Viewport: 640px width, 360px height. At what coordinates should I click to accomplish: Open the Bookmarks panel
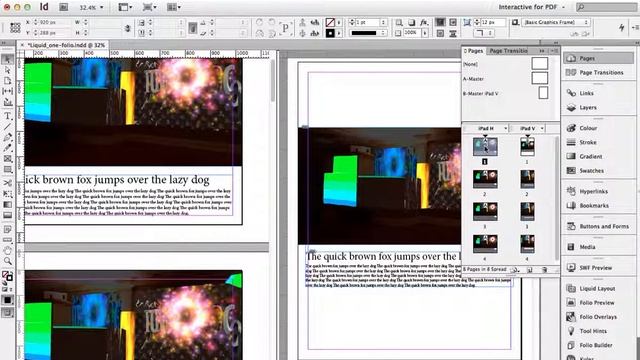click(598, 206)
